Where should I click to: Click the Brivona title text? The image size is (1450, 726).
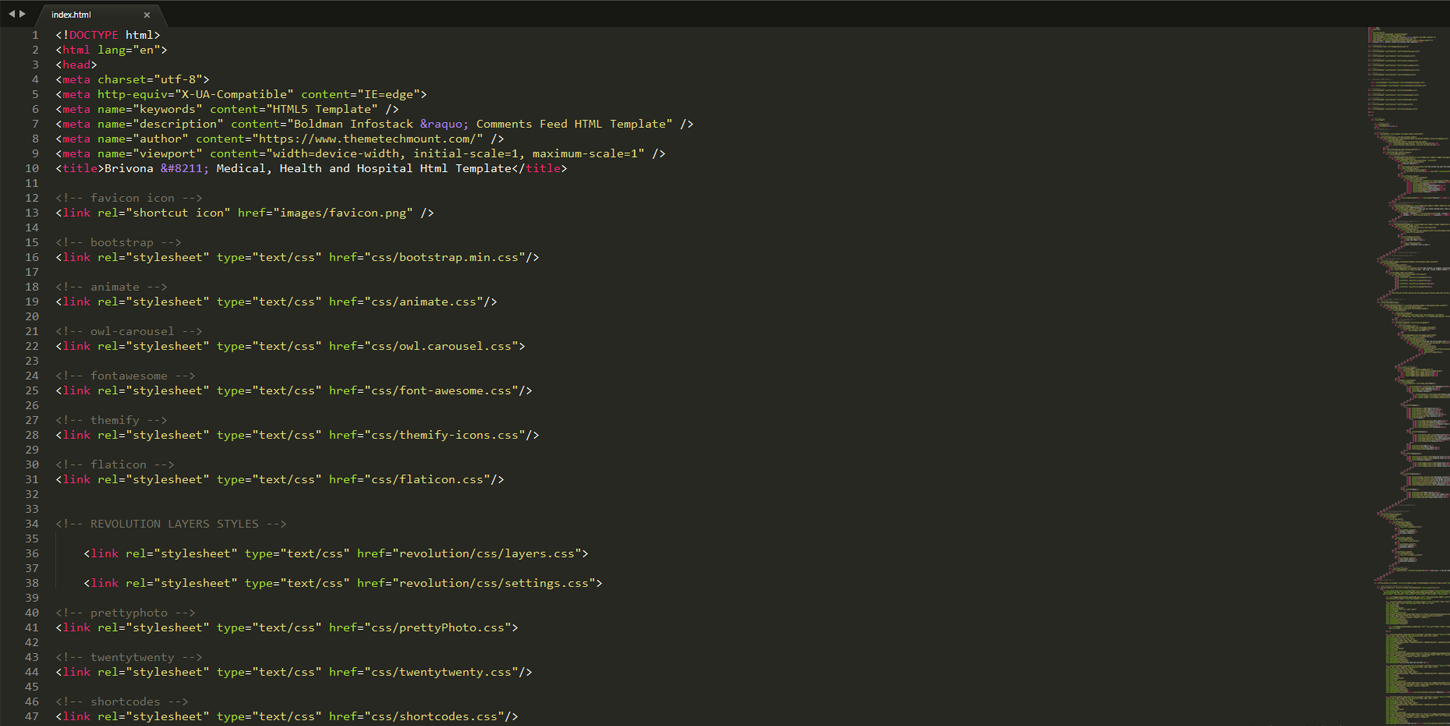click(x=308, y=168)
